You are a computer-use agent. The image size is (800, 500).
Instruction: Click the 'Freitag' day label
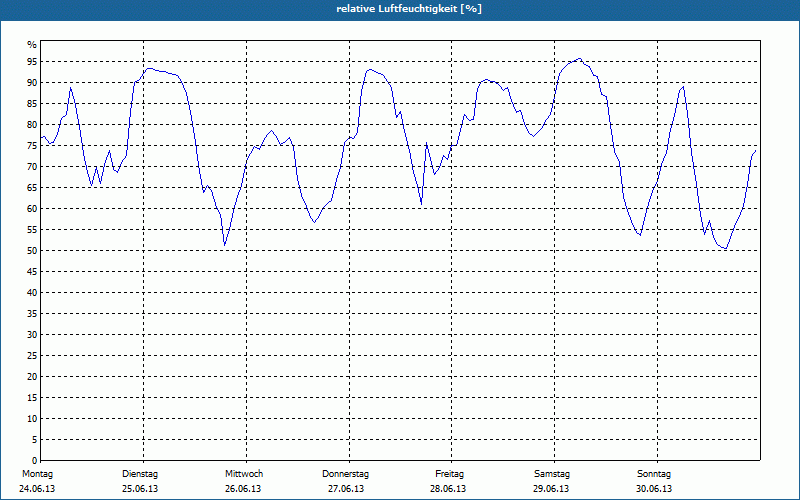pos(449,474)
